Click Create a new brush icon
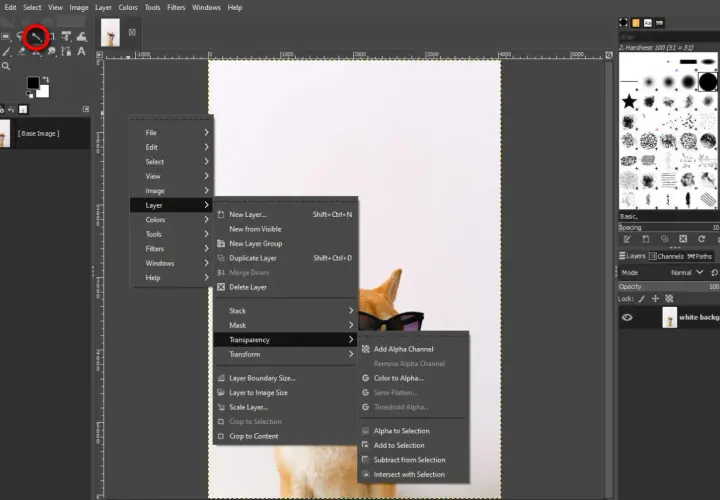This screenshot has height=500, width=720. (x=646, y=239)
